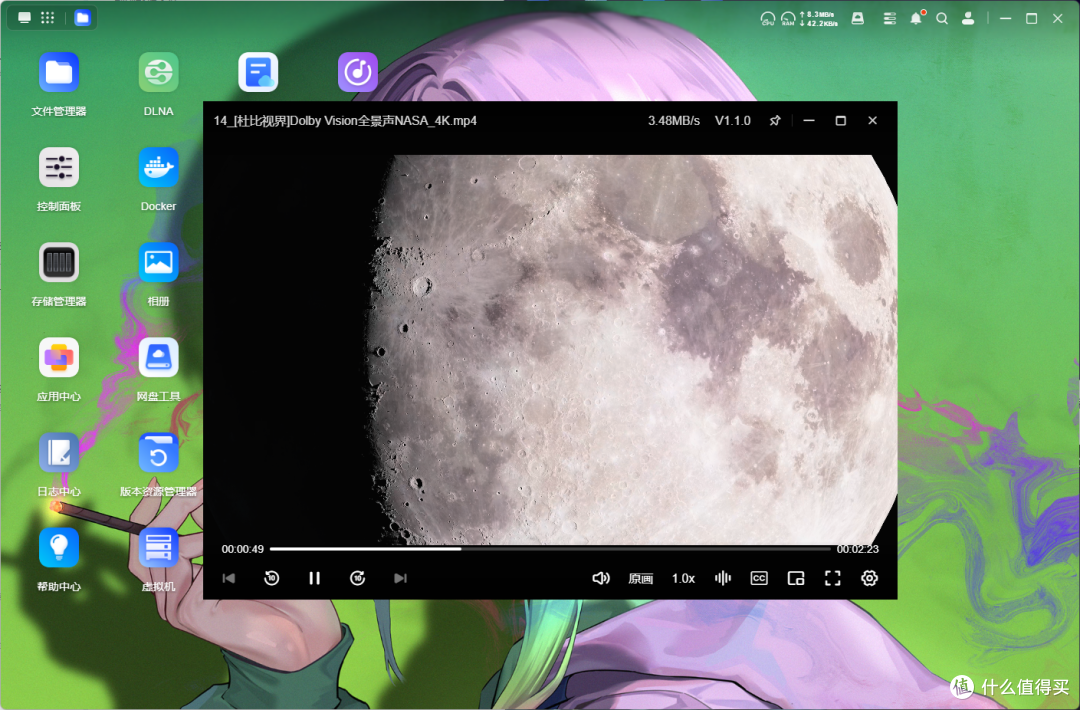Open the player settings gear

869,578
